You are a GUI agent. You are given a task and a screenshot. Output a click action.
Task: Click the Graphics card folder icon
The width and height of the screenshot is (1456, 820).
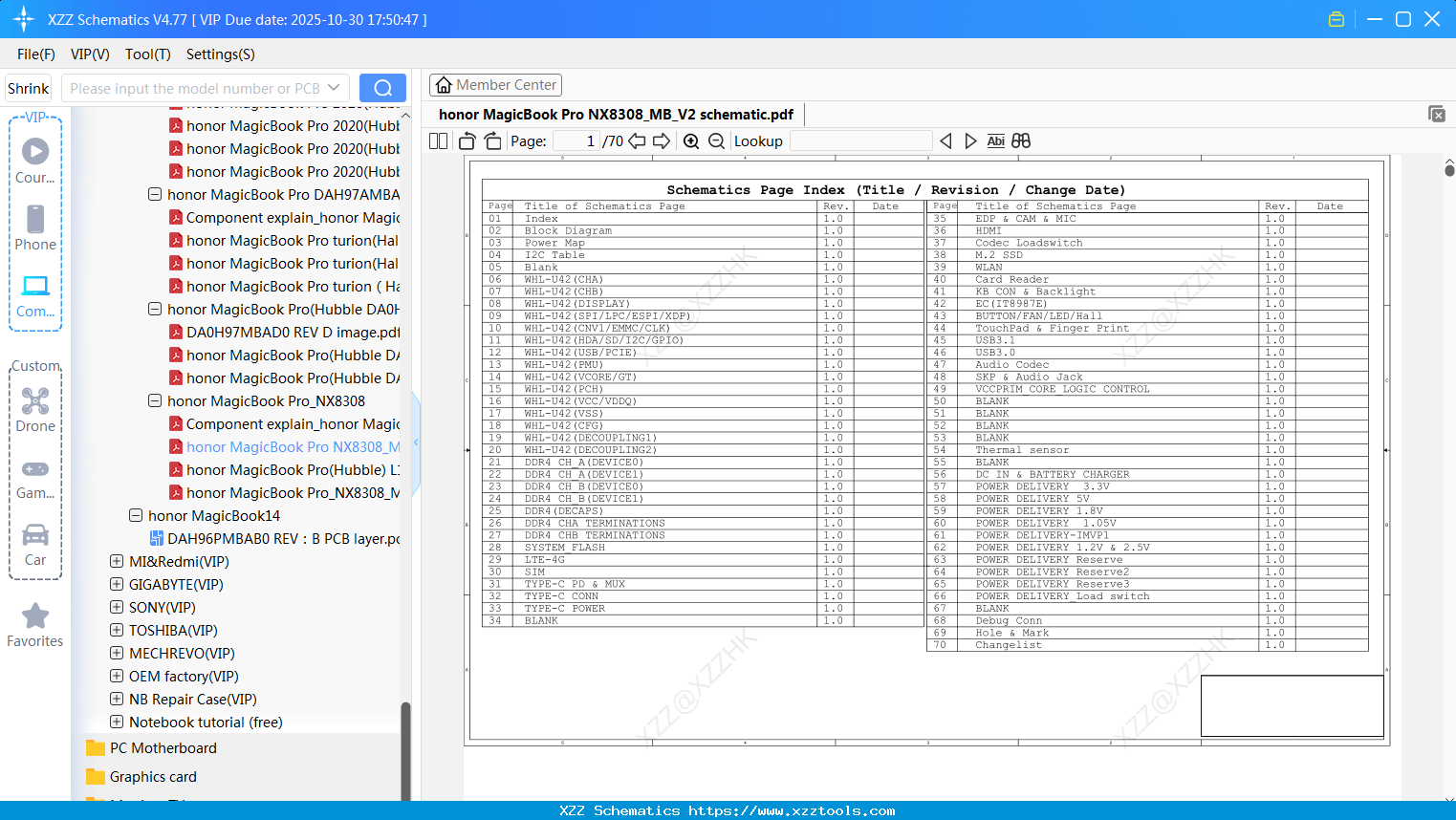(x=96, y=776)
